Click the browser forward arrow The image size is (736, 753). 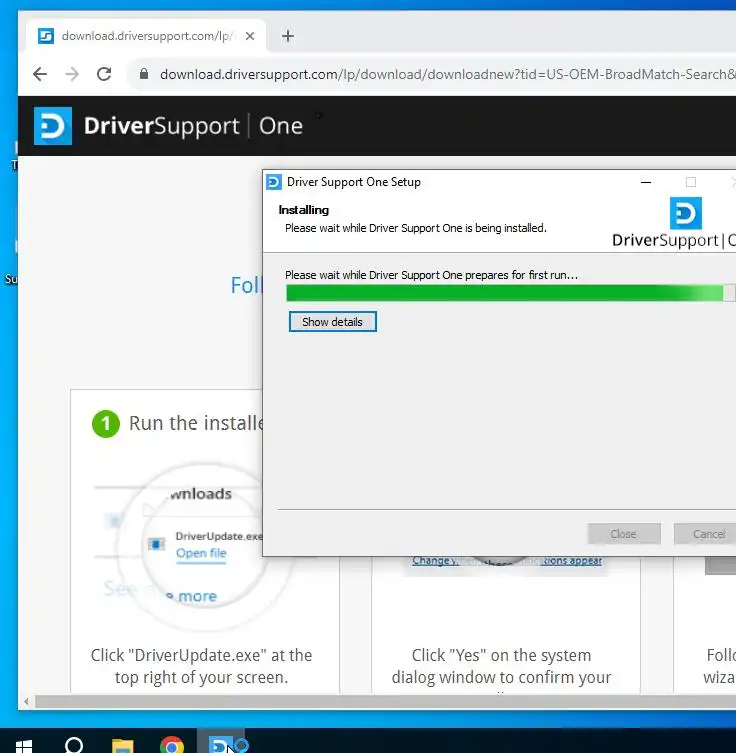click(x=72, y=74)
